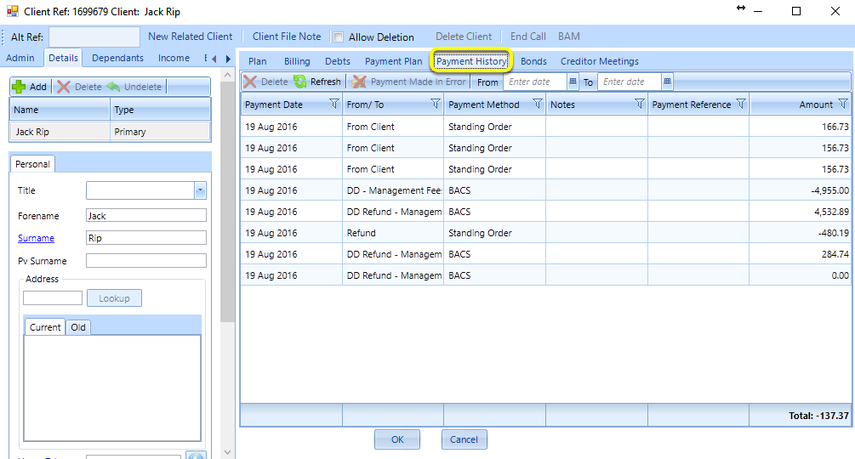Viewport: 855px width, 459px height.
Task: Click the Pv Surname field
Action: point(146,261)
